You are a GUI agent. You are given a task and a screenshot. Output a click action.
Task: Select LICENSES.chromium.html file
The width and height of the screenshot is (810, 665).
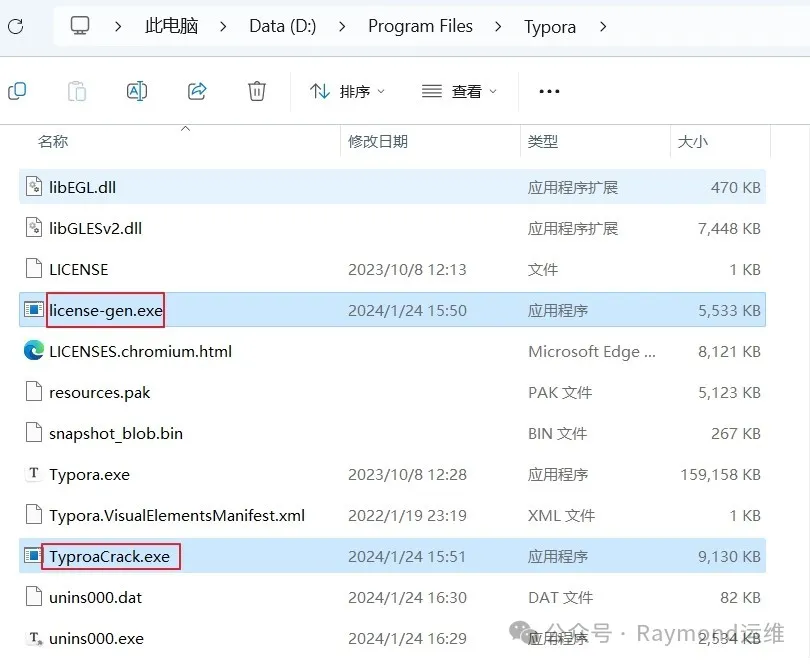(392, 351)
